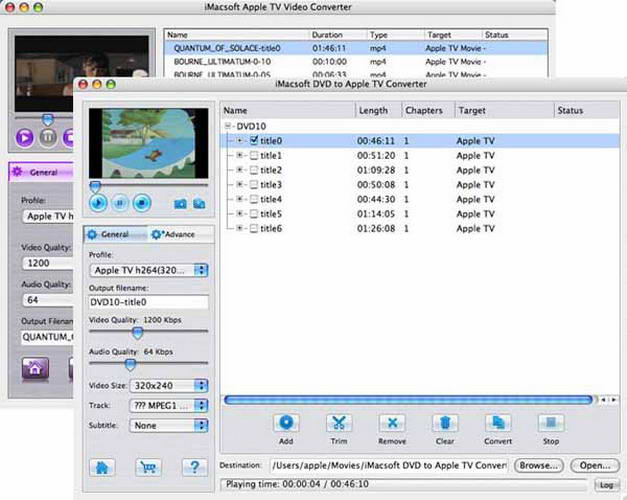This screenshot has width=627, height=500.
Task: Select BOURNE_ULTIMATUM-0-10 row
Action: pyautogui.click(x=356, y=62)
